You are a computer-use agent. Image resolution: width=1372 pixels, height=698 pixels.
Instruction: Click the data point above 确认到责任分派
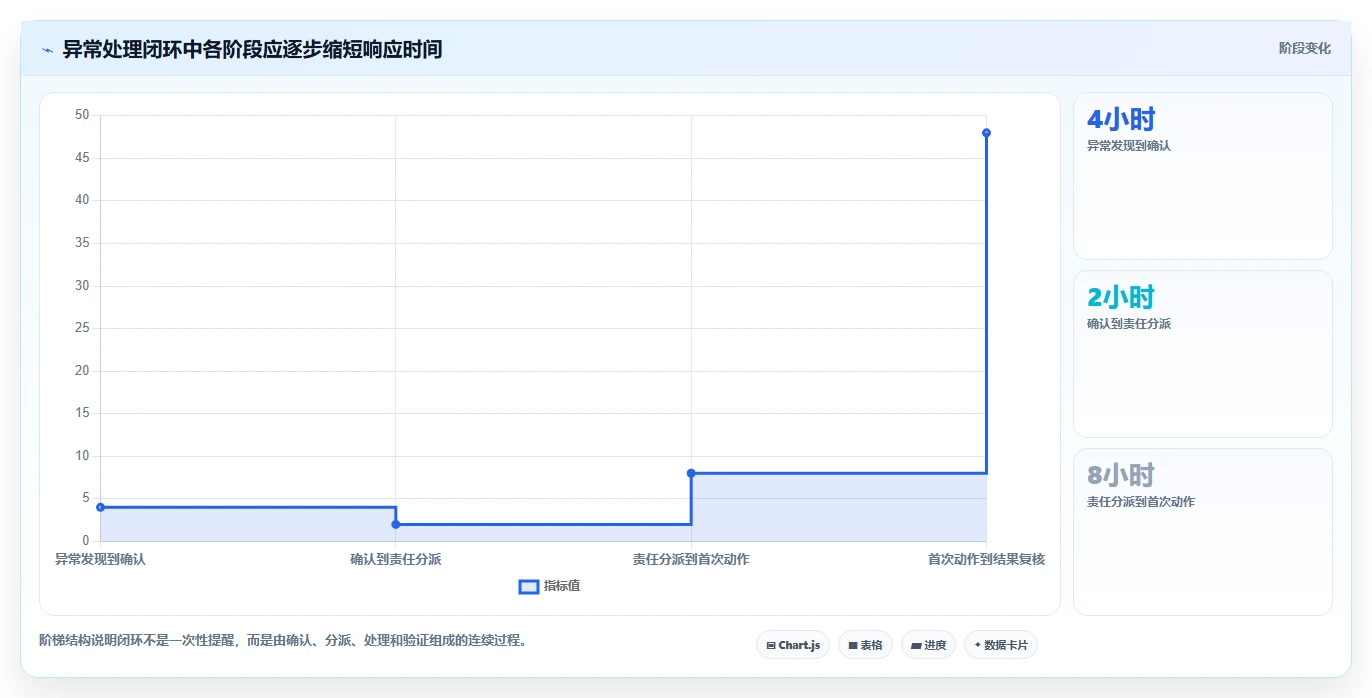pos(395,524)
